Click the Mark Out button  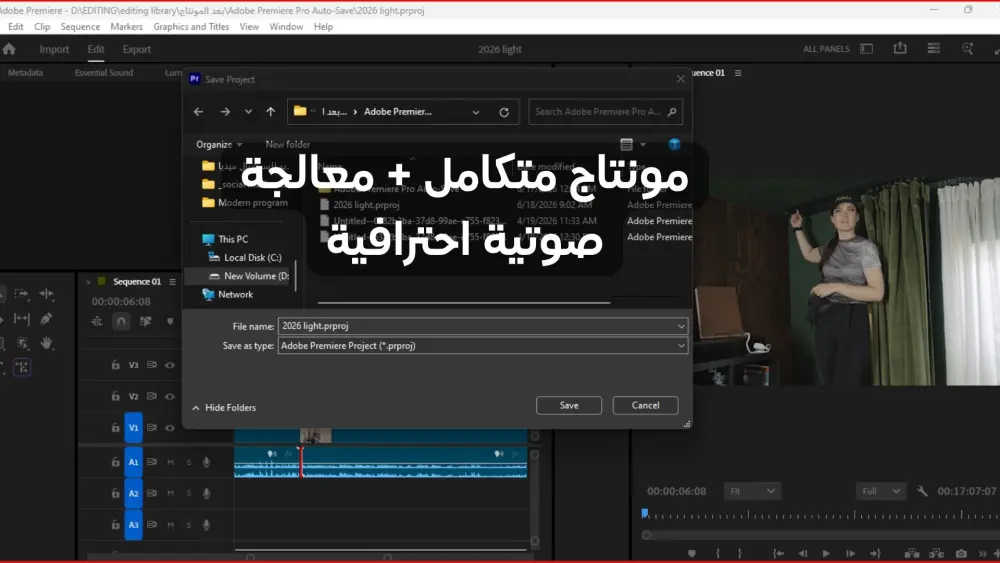pos(740,553)
